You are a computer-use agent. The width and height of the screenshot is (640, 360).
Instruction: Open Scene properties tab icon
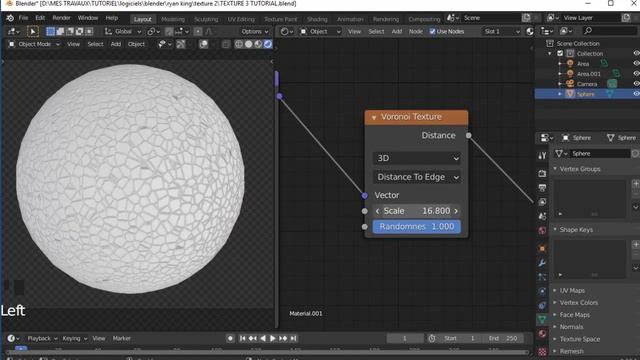pos(542,216)
